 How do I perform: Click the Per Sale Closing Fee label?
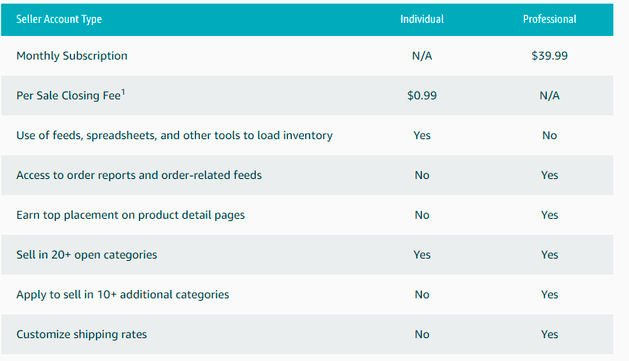68,95
